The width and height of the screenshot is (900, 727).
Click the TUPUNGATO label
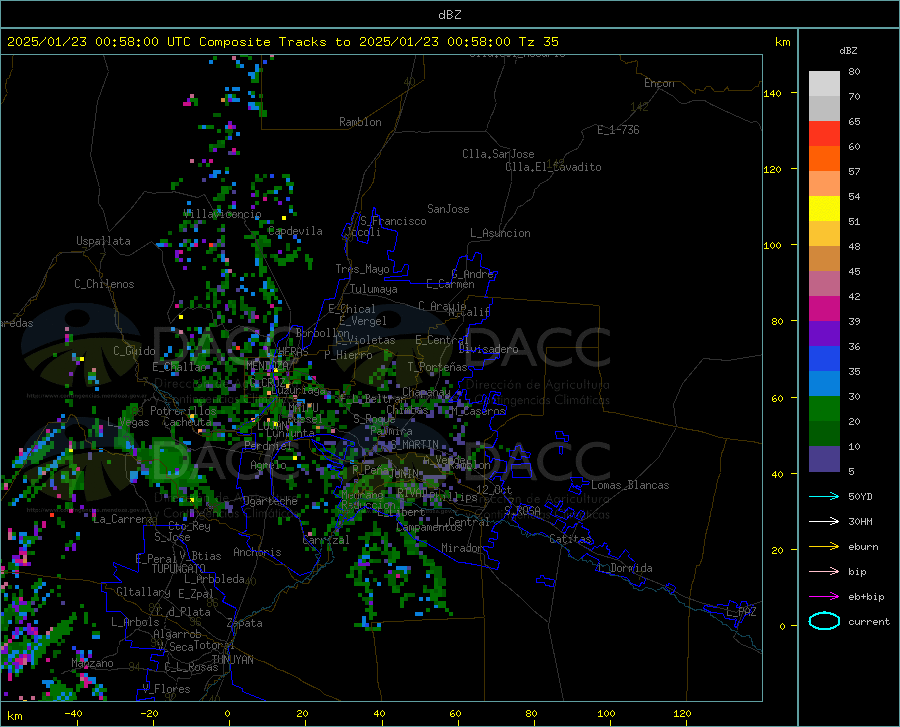click(x=179, y=569)
